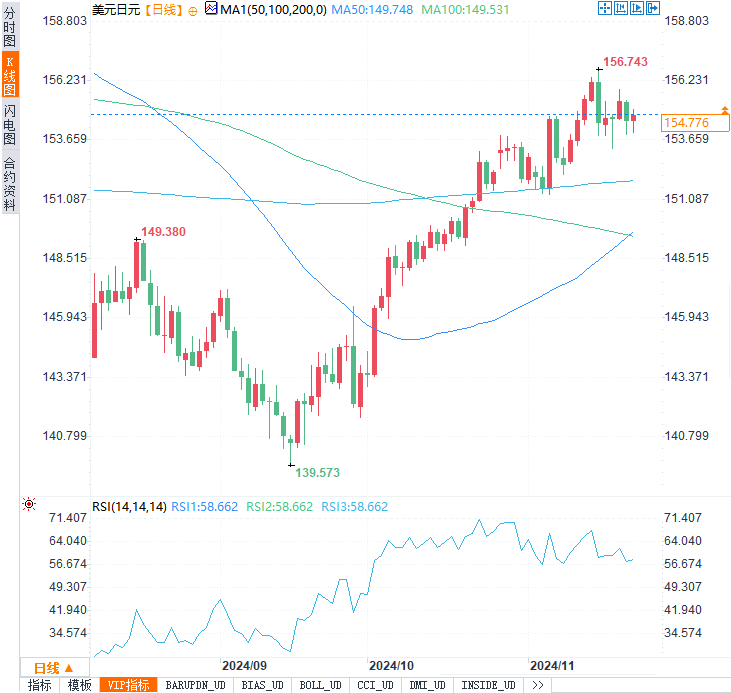Viewport: 731px width, 693px height.
Task: Open the 模板 tab
Action: click(79, 685)
